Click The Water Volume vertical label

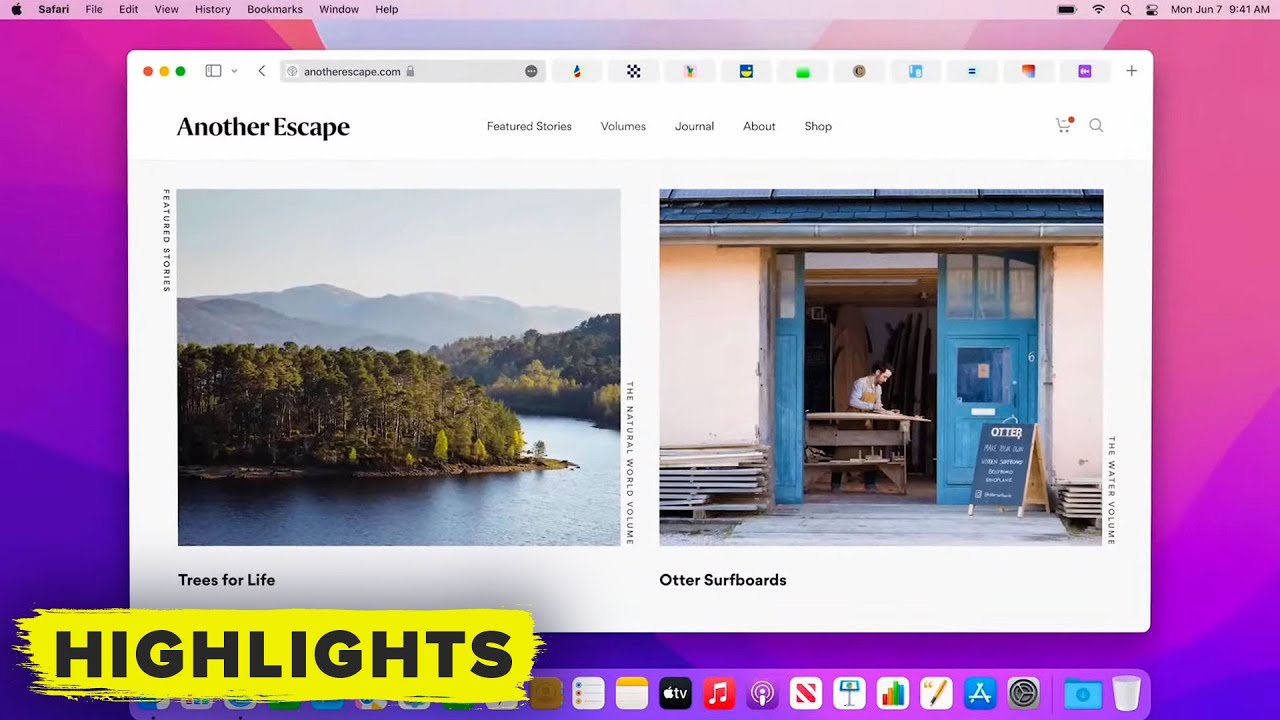tap(1111, 490)
